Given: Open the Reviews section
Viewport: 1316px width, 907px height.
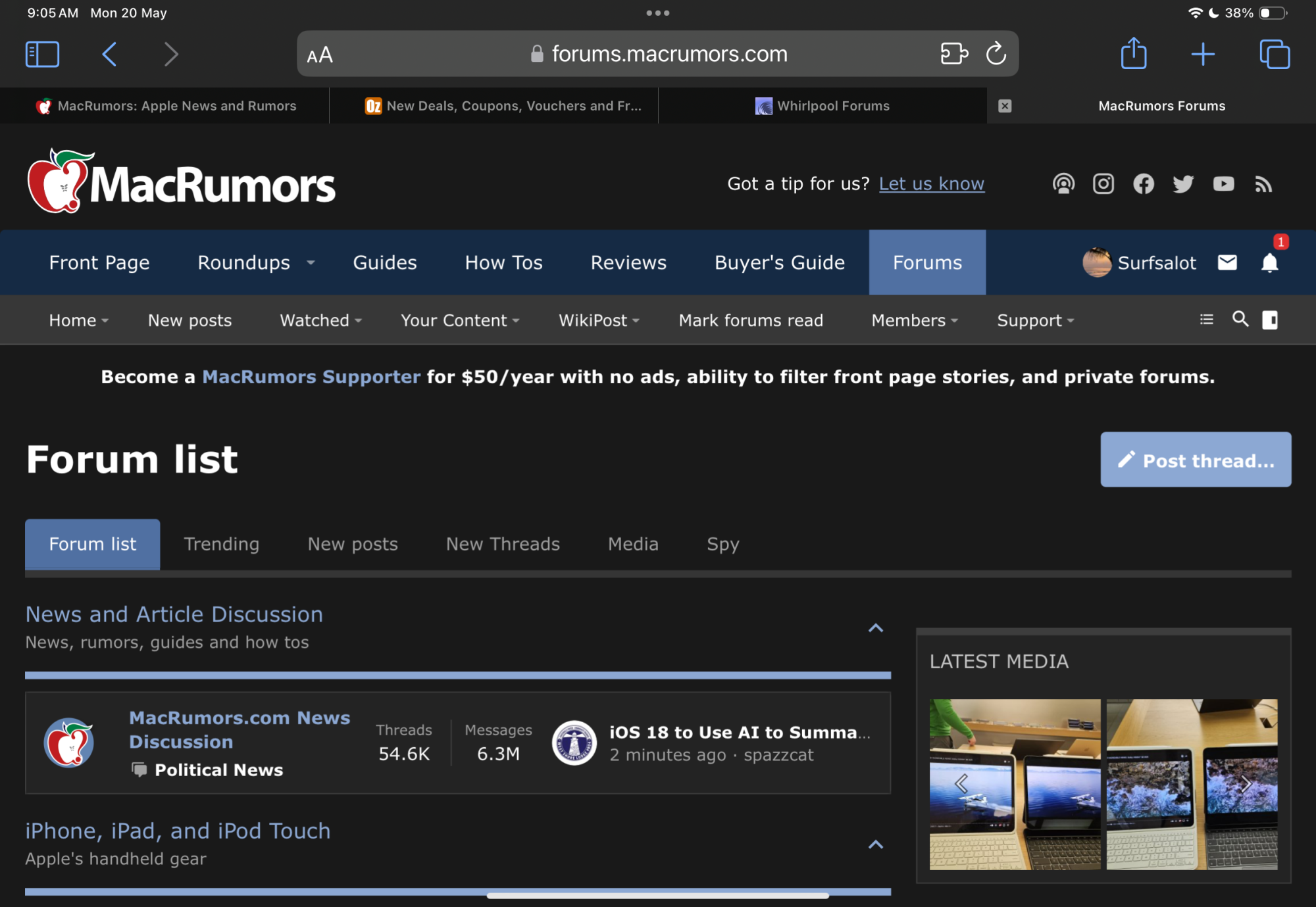Looking at the screenshot, I should pos(628,262).
